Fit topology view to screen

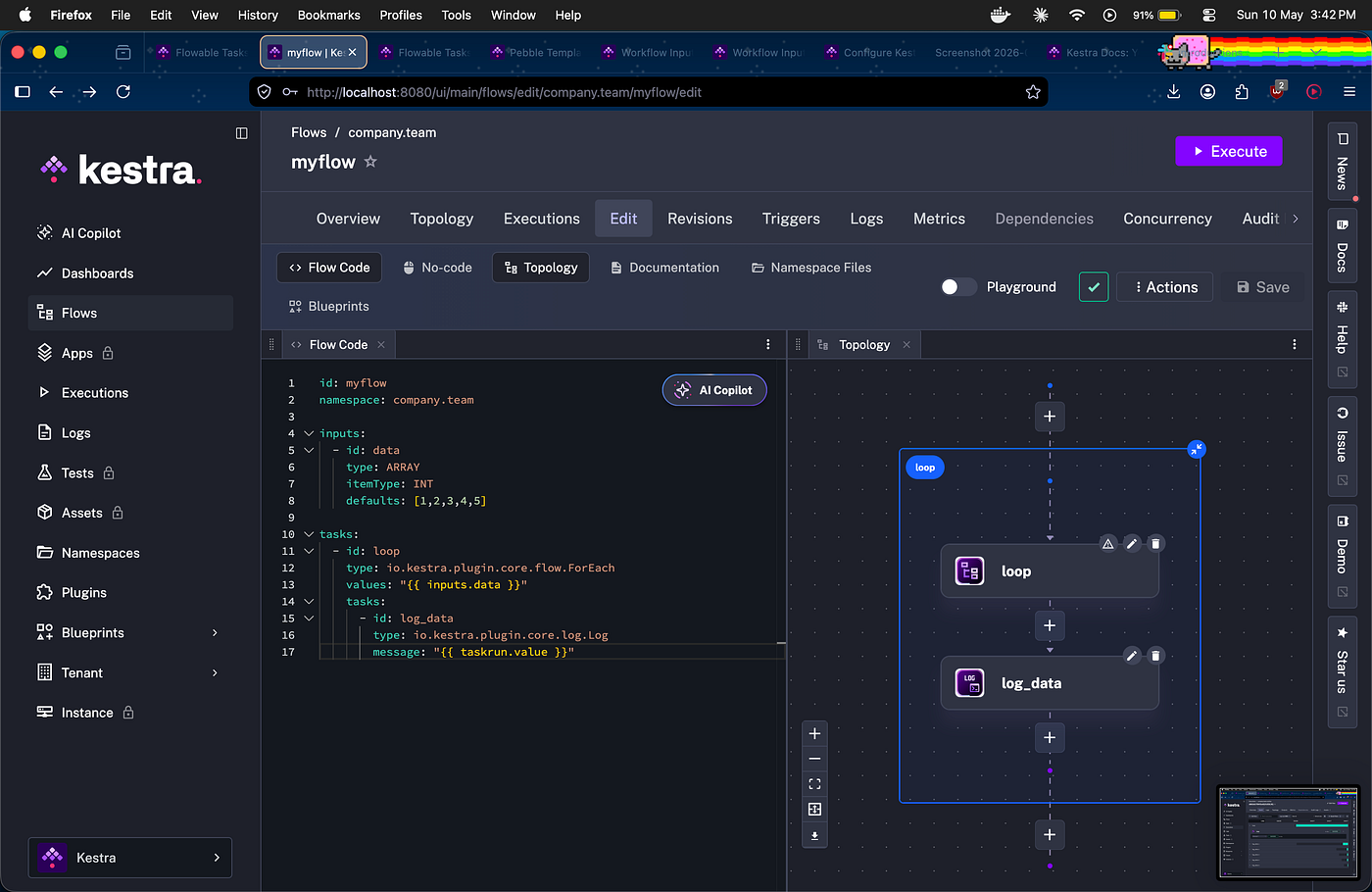tap(814, 784)
